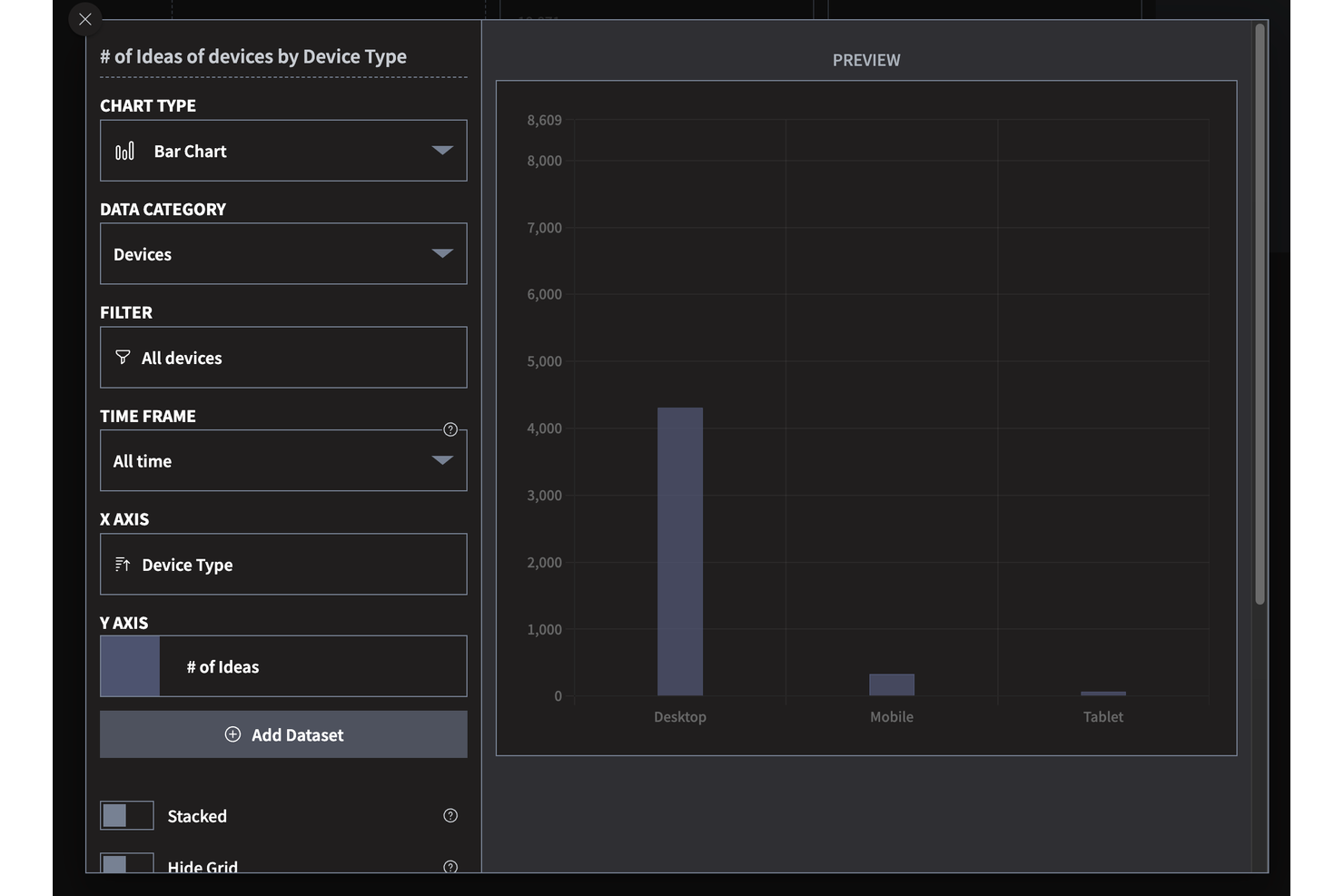This screenshot has height=896, width=1344.
Task: Click the chart title text to edit
Action: tap(253, 56)
